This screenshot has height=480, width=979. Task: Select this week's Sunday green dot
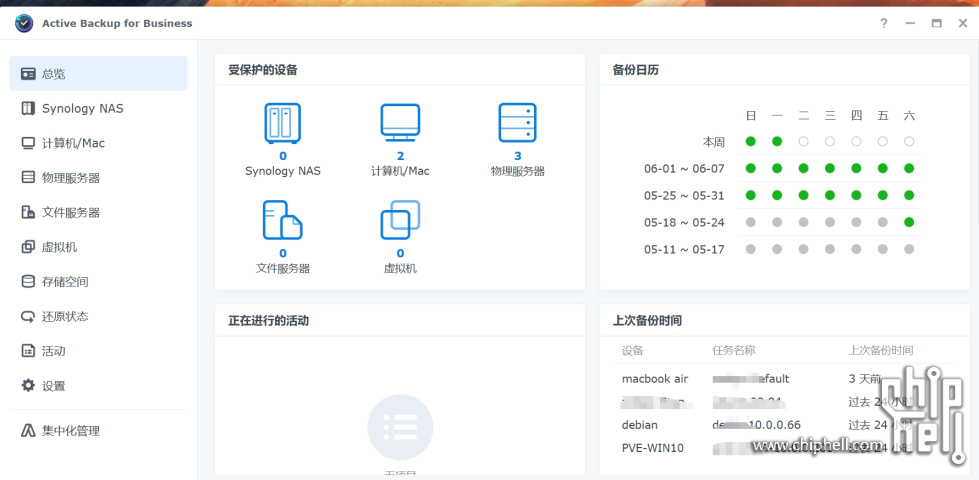click(x=750, y=142)
